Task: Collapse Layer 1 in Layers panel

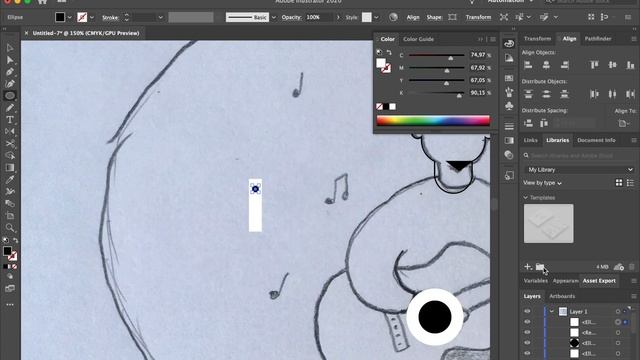Action: pyautogui.click(x=552, y=311)
